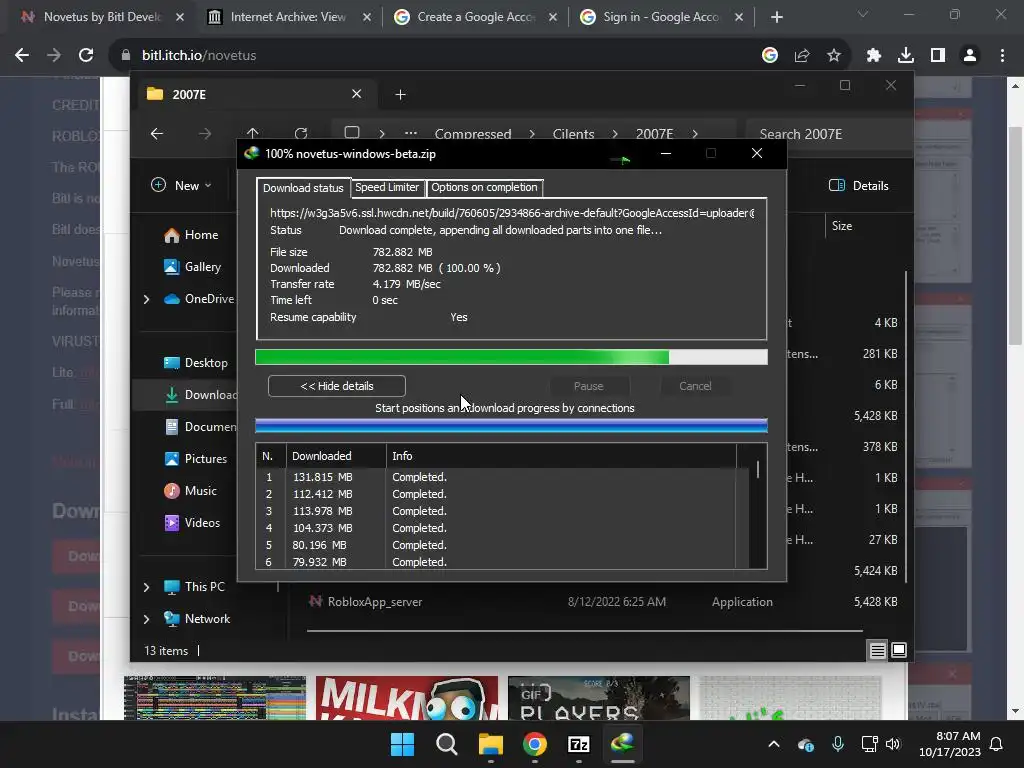Select the Download status tab
The height and width of the screenshot is (768, 1024).
click(x=303, y=188)
